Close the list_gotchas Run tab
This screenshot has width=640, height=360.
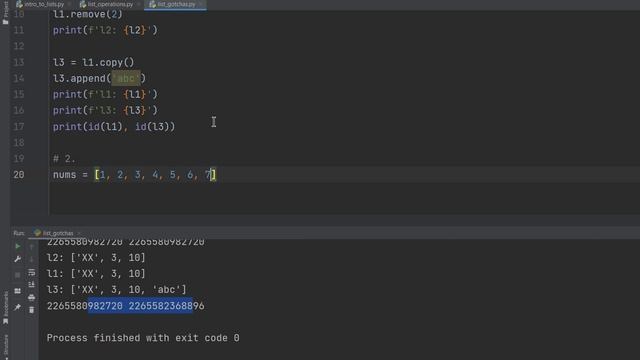coord(79,233)
